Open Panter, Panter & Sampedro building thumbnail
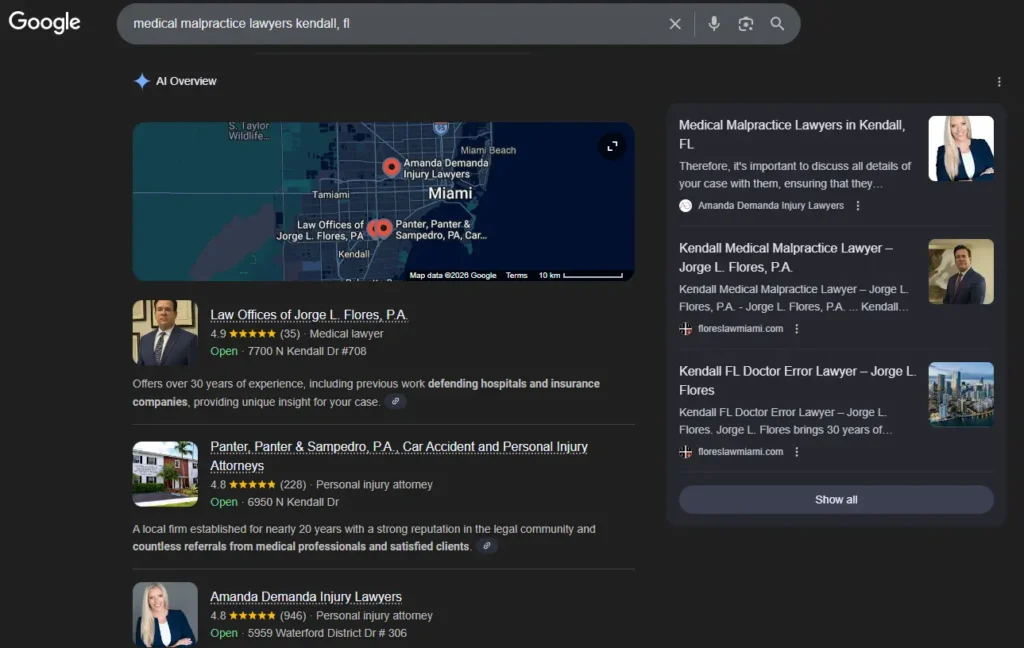Viewport: 1024px width, 648px height. [165, 474]
